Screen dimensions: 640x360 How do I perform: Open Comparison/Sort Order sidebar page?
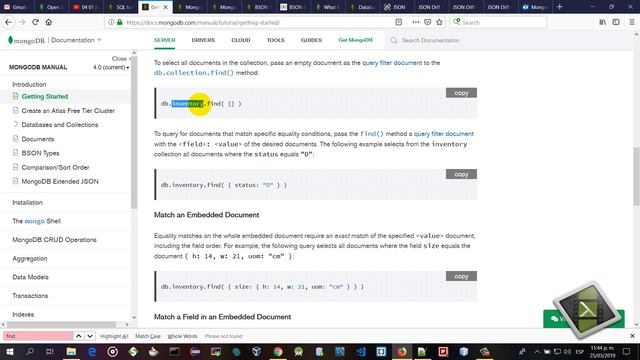[55, 167]
